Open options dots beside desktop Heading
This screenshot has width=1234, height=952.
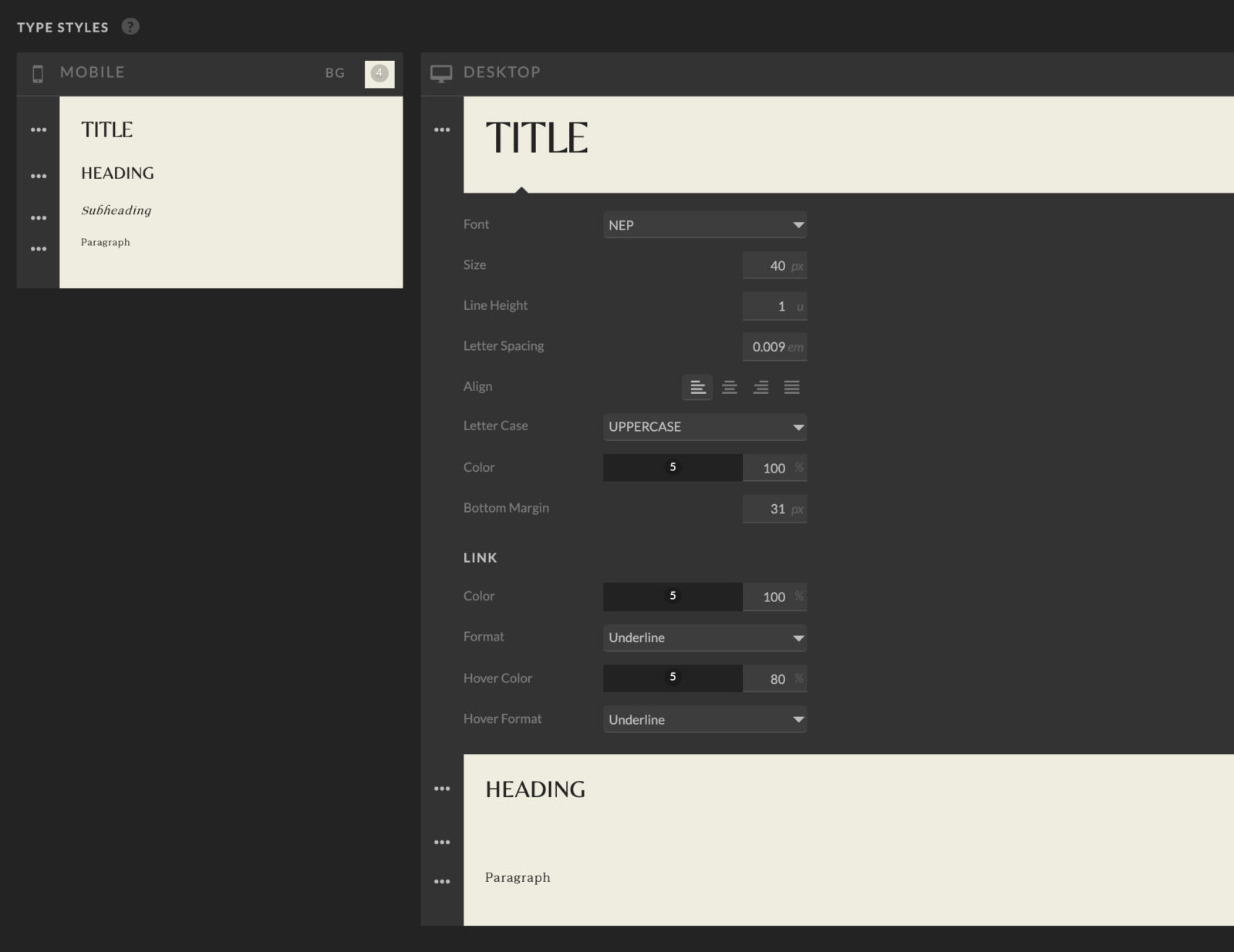pyautogui.click(x=442, y=789)
